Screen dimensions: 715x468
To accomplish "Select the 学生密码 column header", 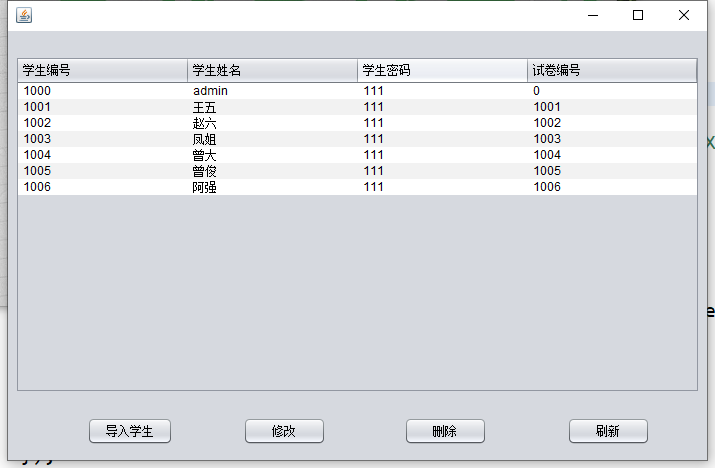I will (442, 70).
